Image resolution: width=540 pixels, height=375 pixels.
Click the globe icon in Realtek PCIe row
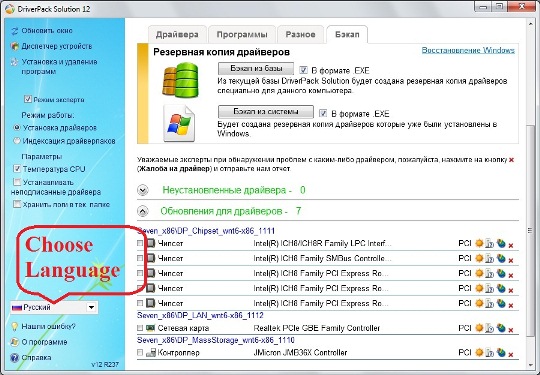click(x=501, y=328)
